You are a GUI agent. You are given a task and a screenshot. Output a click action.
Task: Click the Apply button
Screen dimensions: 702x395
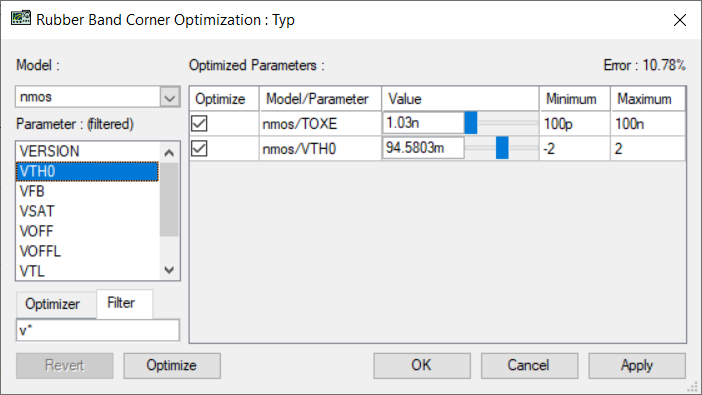(x=637, y=365)
